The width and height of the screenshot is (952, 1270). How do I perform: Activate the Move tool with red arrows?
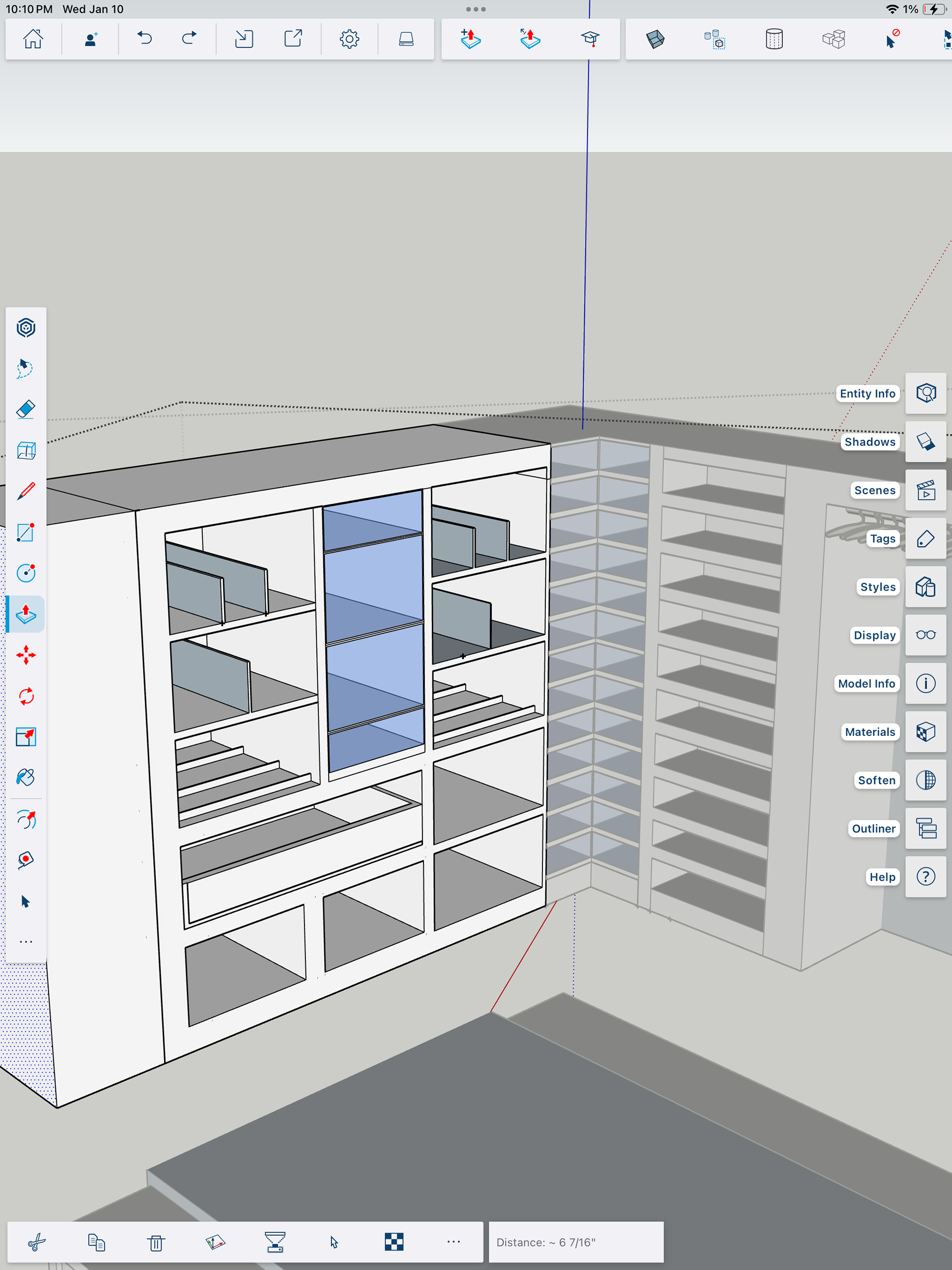click(x=26, y=655)
